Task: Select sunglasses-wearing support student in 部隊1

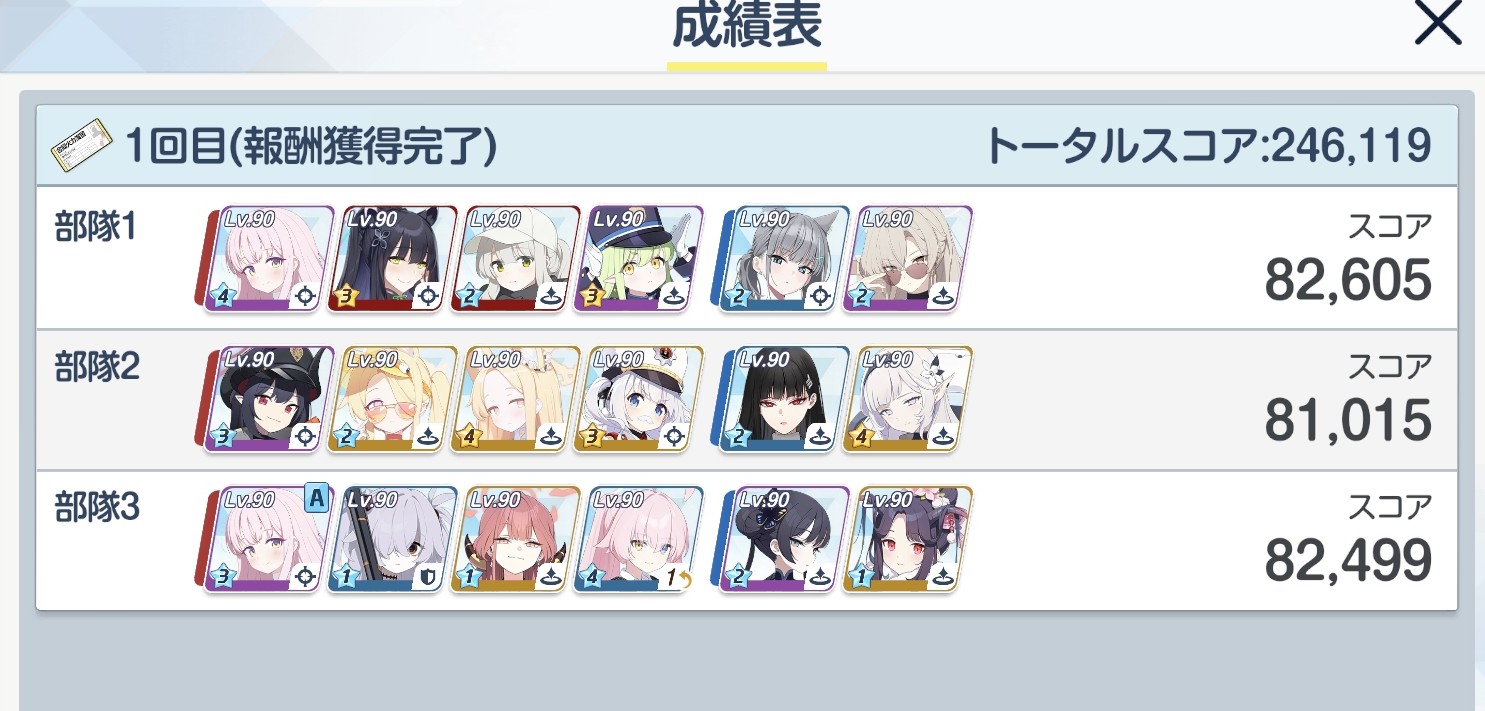Action: (x=908, y=259)
